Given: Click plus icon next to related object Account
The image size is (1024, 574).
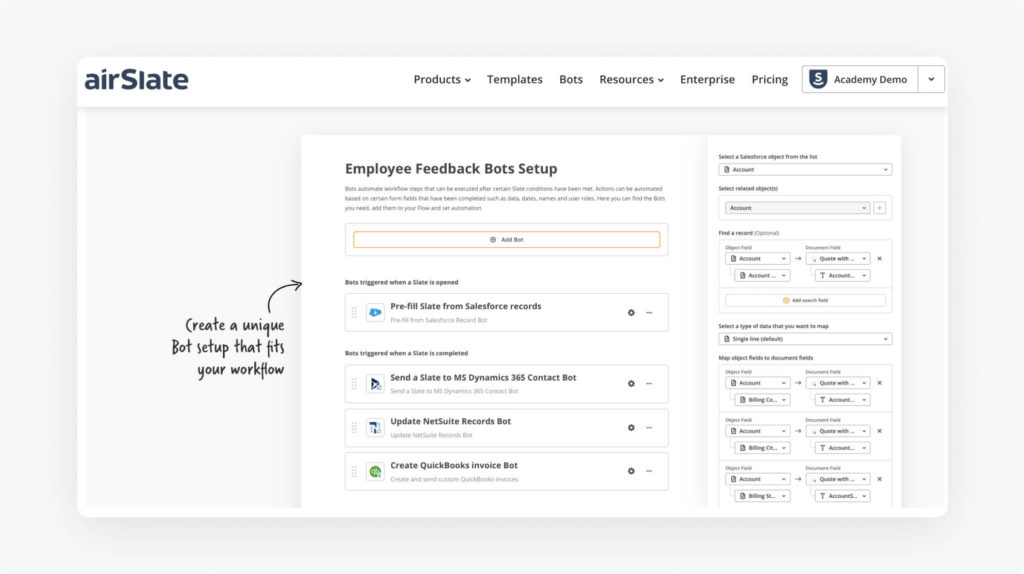Looking at the screenshot, I should (880, 208).
